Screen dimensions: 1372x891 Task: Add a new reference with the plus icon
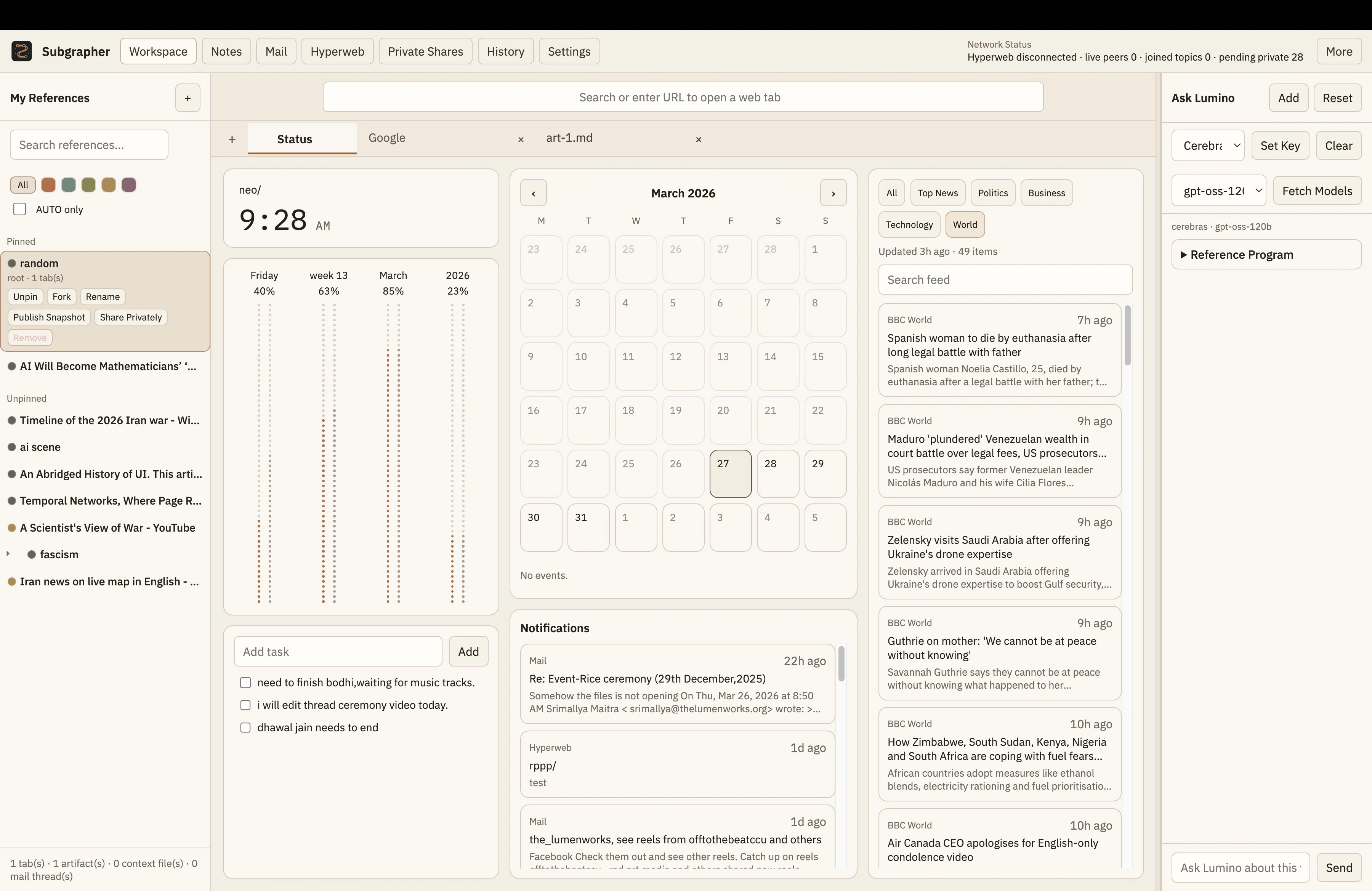[188, 98]
